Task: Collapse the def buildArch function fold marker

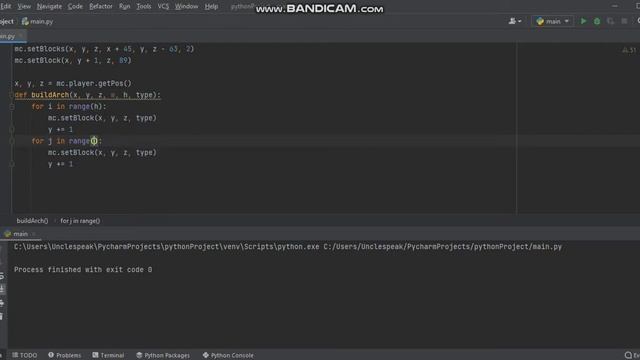Action: tap(12, 95)
